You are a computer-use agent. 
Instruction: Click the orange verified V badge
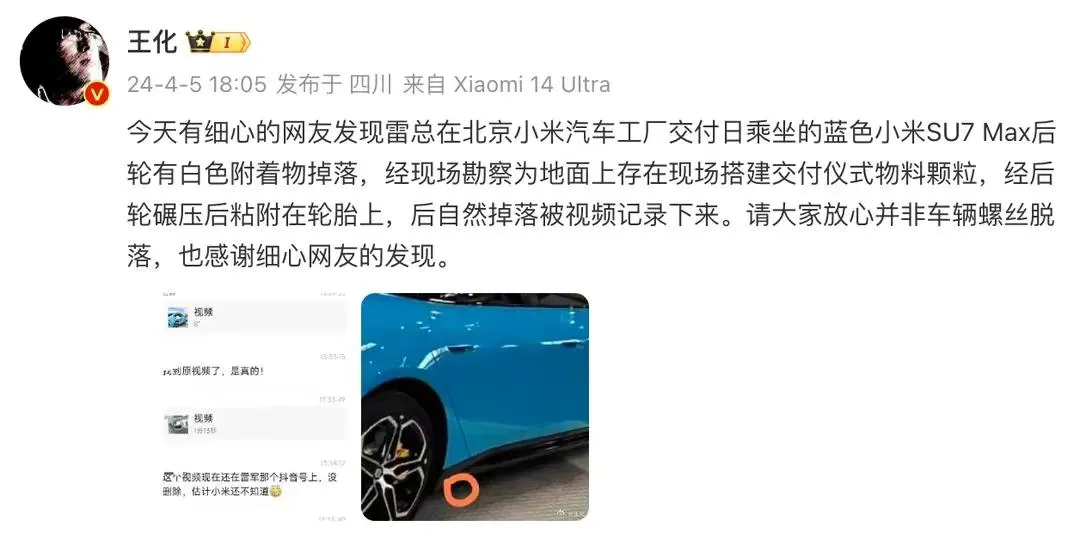[98, 94]
